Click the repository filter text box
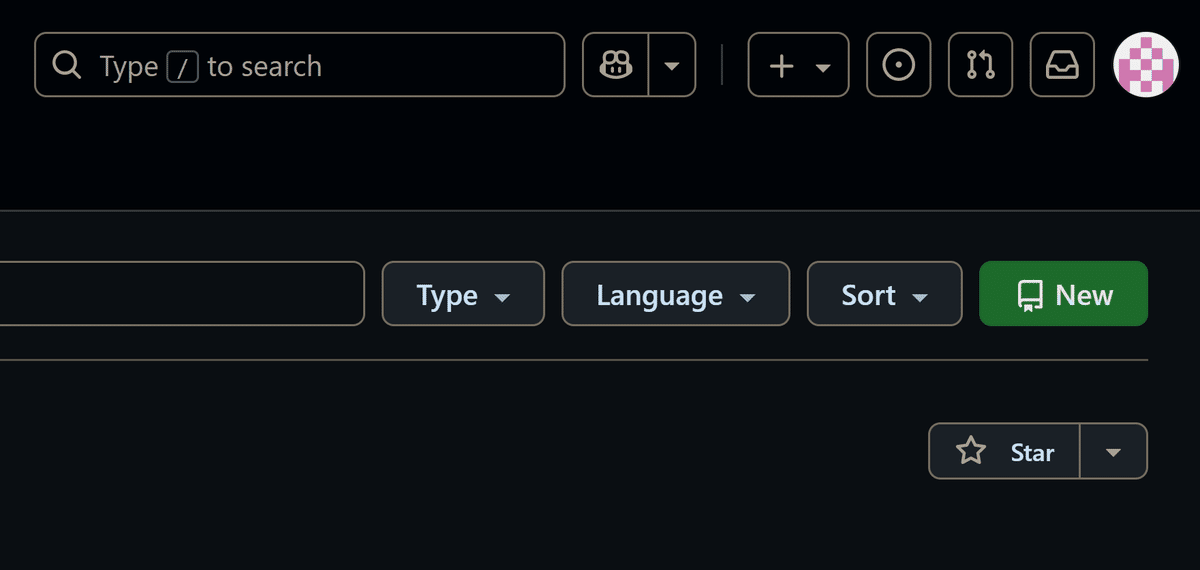1200x570 pixels. coord(180,294)
